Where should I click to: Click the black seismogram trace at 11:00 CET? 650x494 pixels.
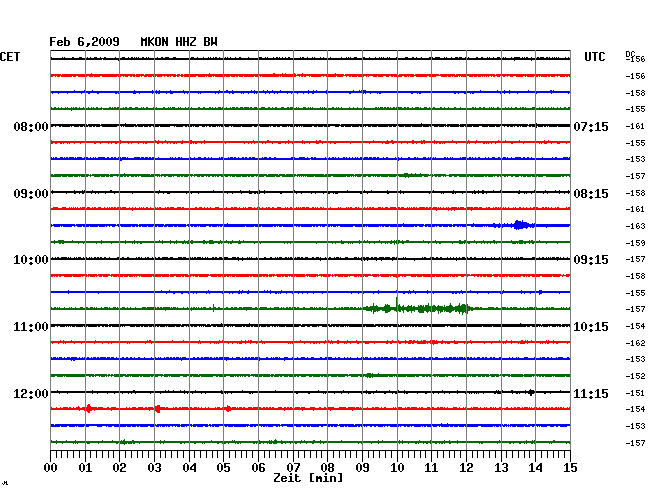coord(310,326)
